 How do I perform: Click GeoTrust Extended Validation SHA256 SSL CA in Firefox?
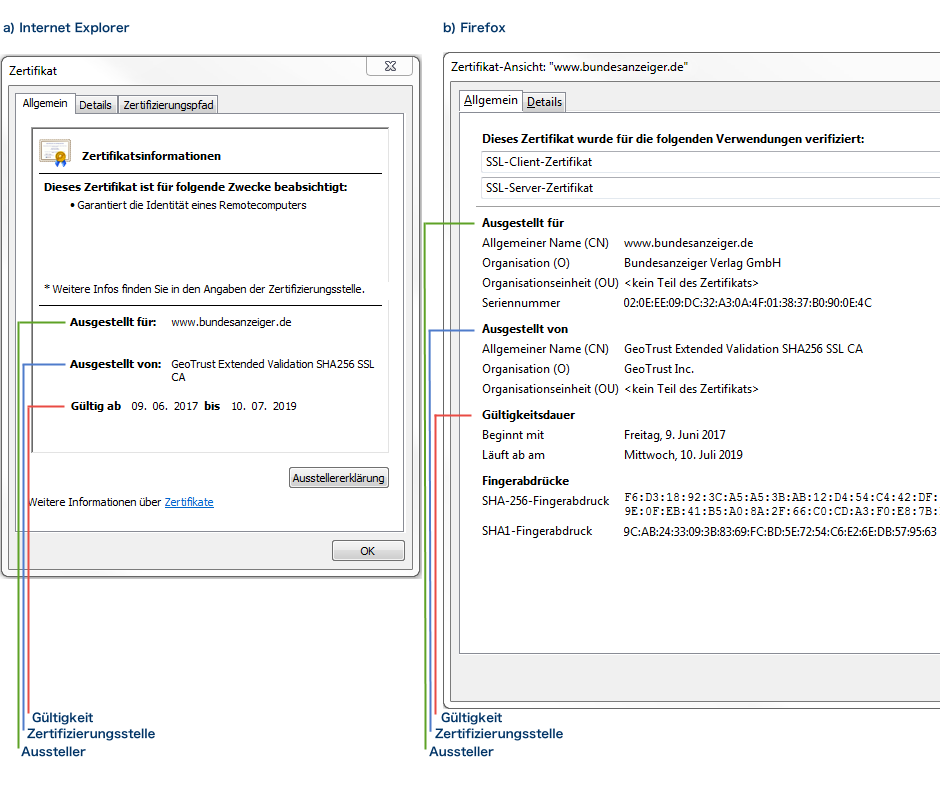click(743, 349)
